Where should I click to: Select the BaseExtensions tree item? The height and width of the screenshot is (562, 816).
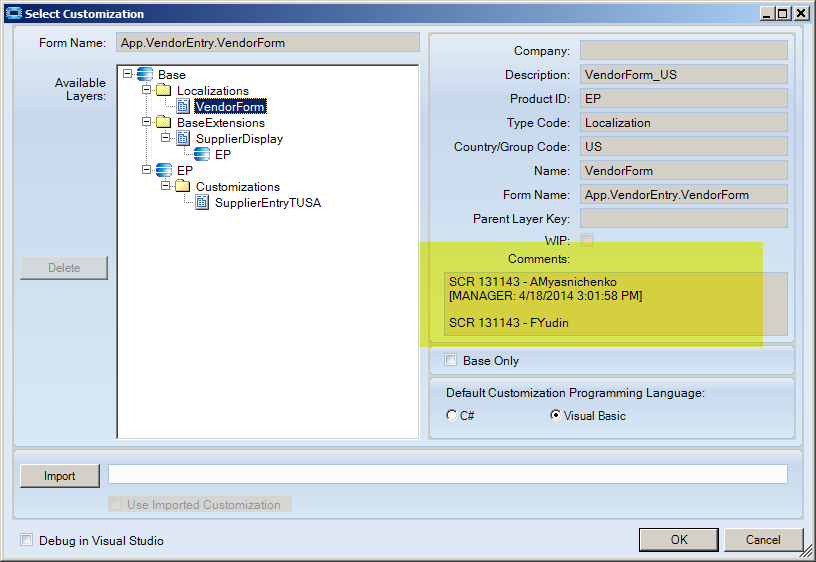pyautogui.click(x=221, y=123)
